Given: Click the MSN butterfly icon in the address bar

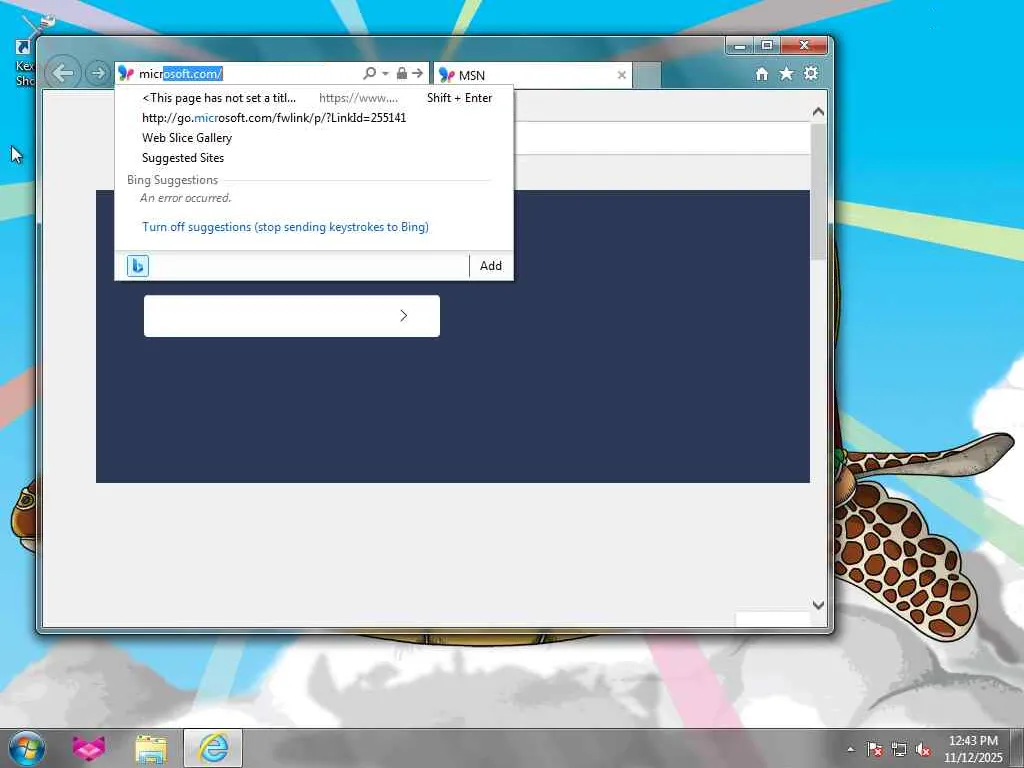Looking at the screenshot, I should [x=126, y=74].
